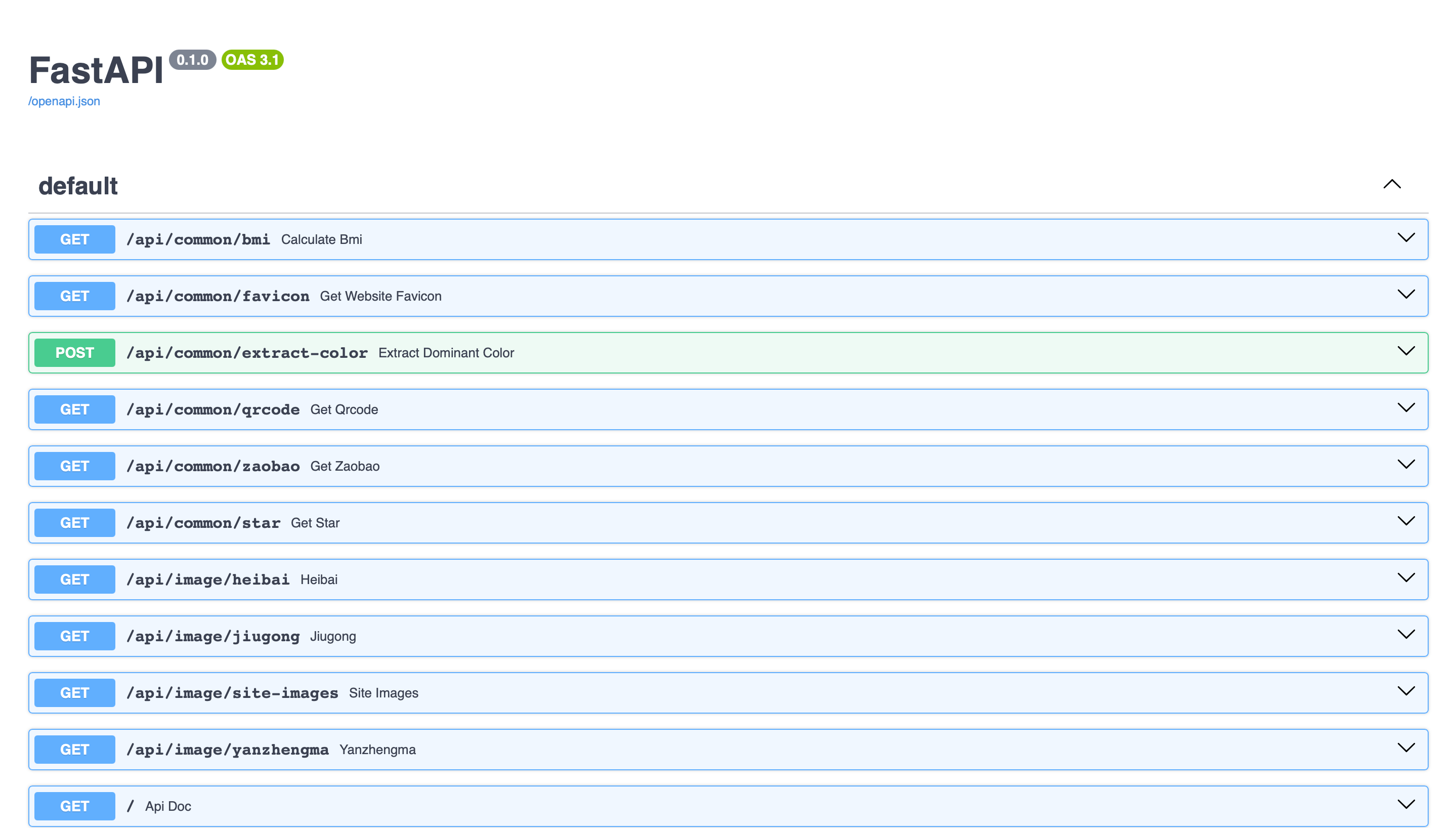Click the Get Zaobao summary text
The width and height of the screenshot is (1456, 828).
click(345, 467)
